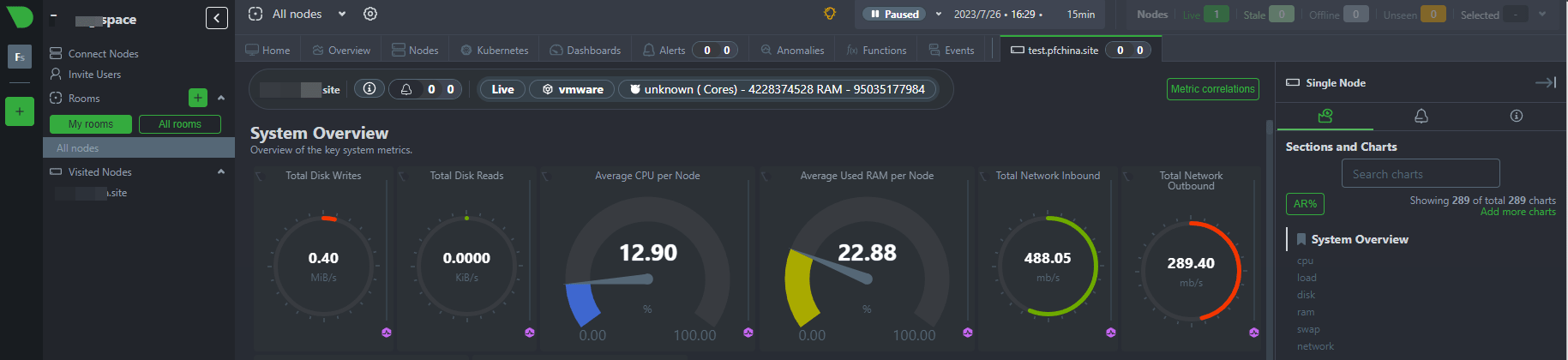The image size is (1568, 360).
Task: Click the Add more charts link
Action: click(x=1517, y=212)
